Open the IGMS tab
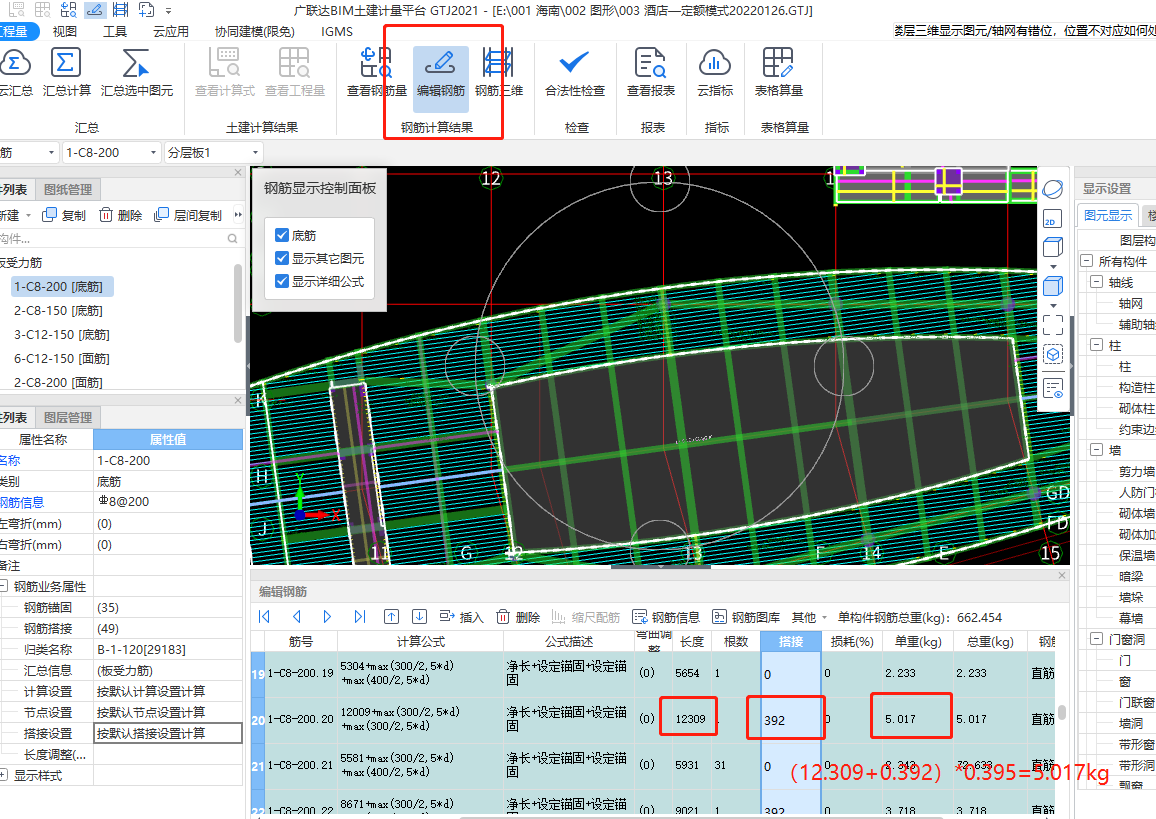The width and height of the screenshot is (1156, 819). 337,31
